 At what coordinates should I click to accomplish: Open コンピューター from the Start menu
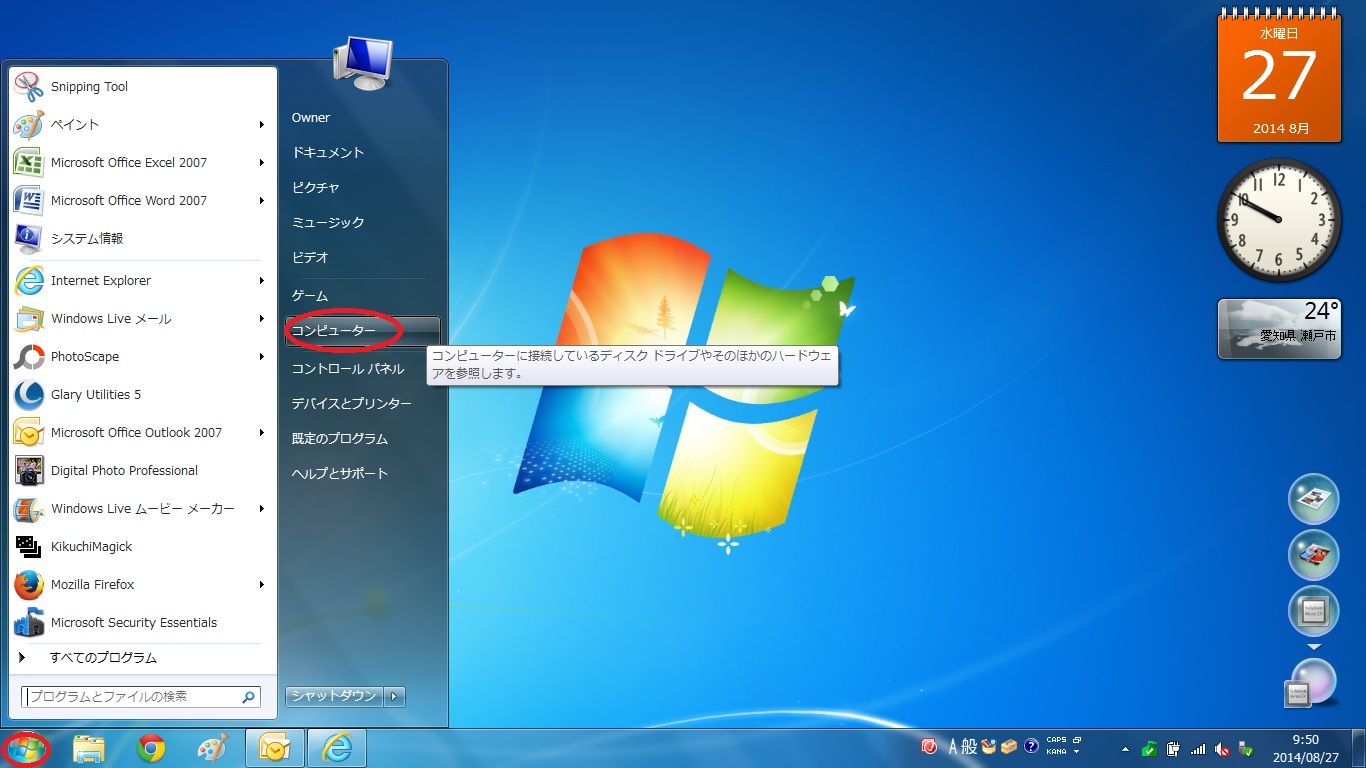click(362, 331)
